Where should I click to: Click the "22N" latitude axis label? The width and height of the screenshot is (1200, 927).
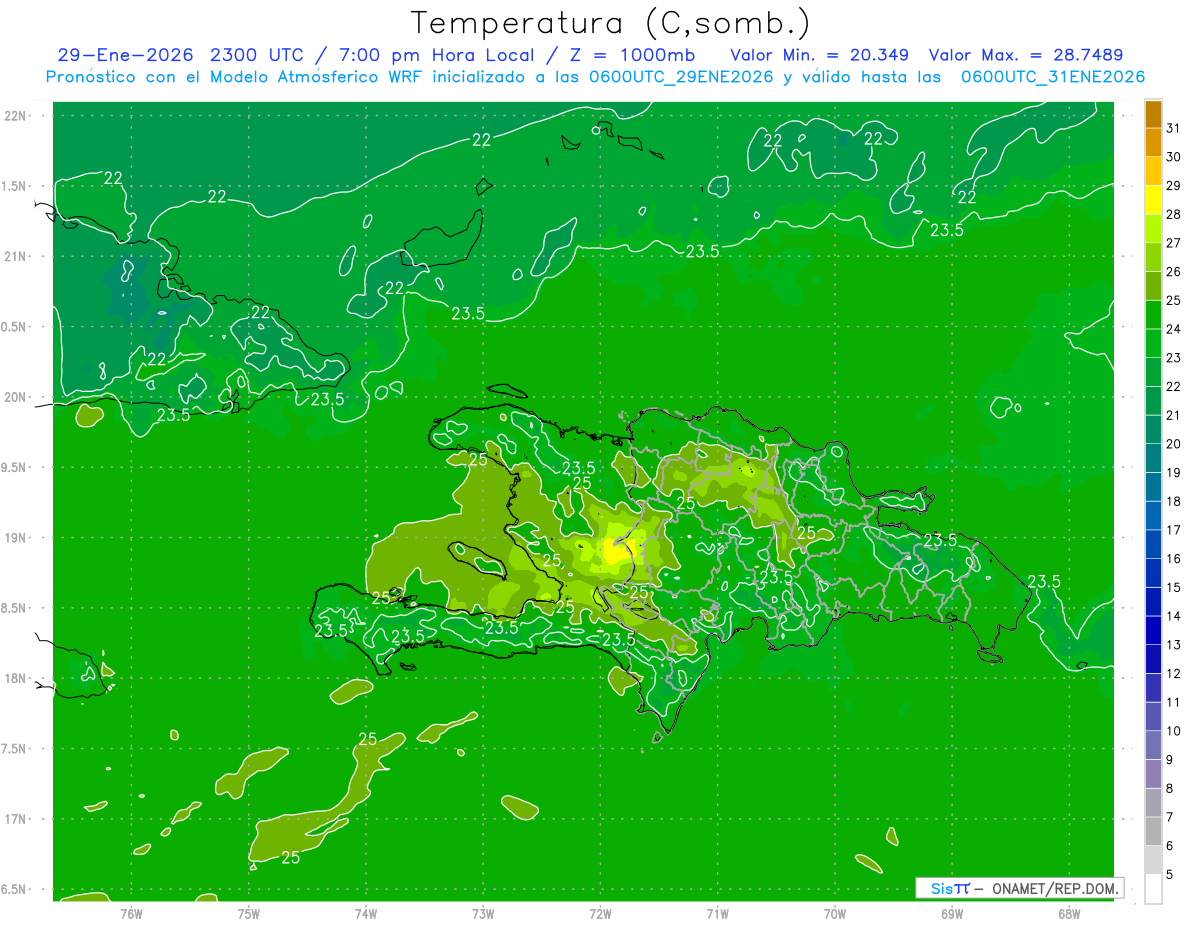tap(17, 115)
